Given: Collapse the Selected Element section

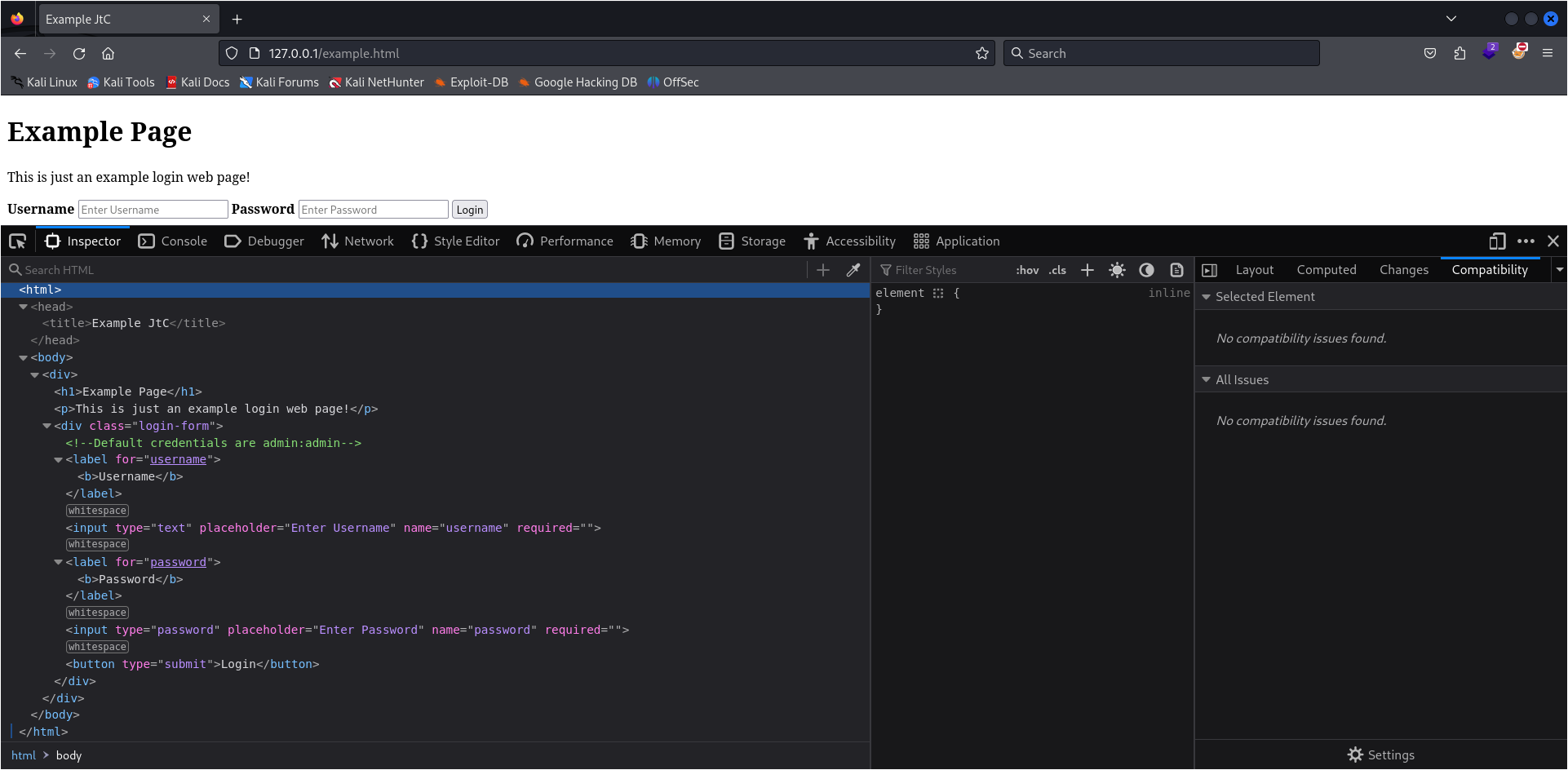Looking at the screenshot, I should point(1207,297).
